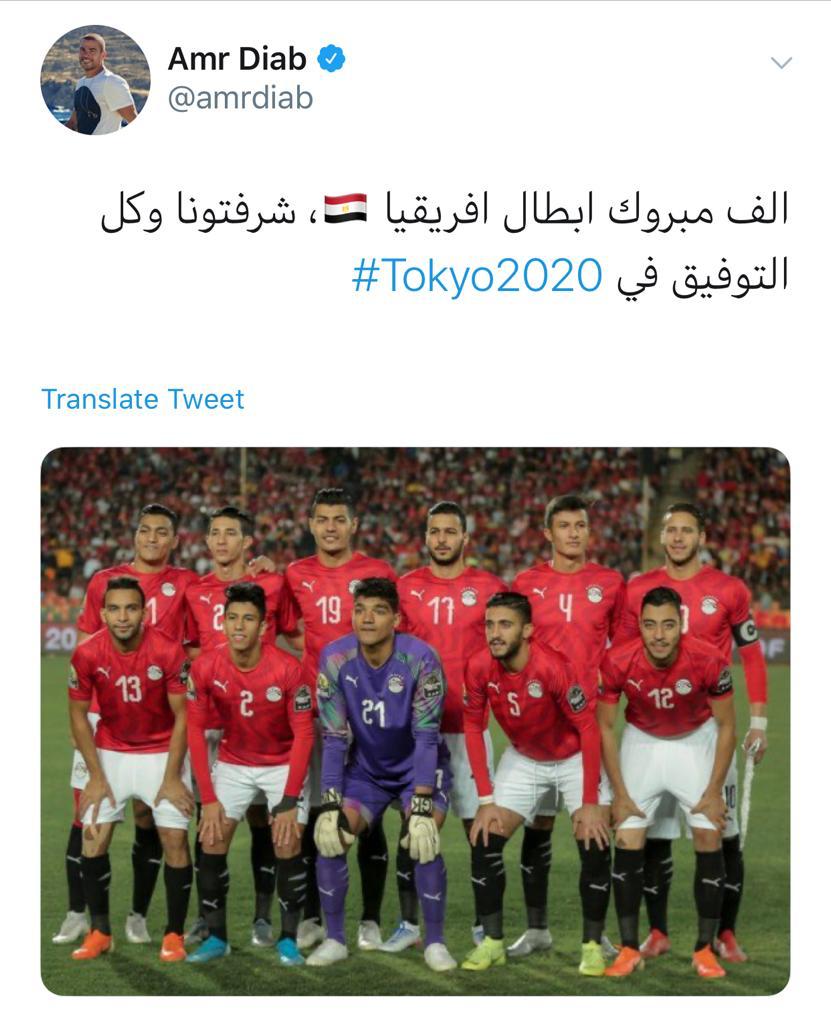
Task: Click the blue verified badge
Action: [331, 59]
